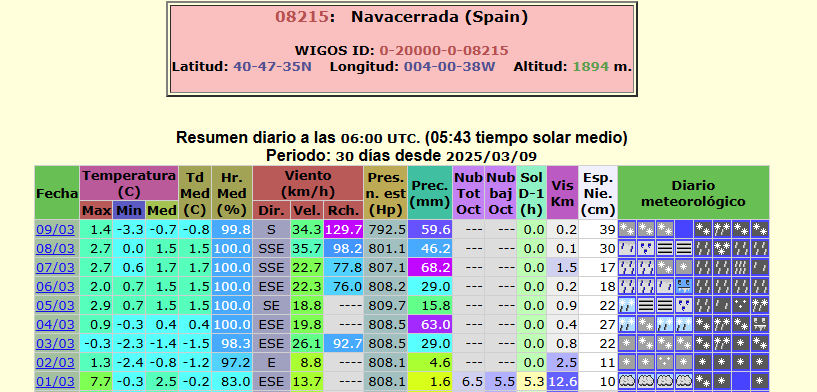Click the light night rain icon in 05/03 row
817x392 pixels.
[722, 305]
